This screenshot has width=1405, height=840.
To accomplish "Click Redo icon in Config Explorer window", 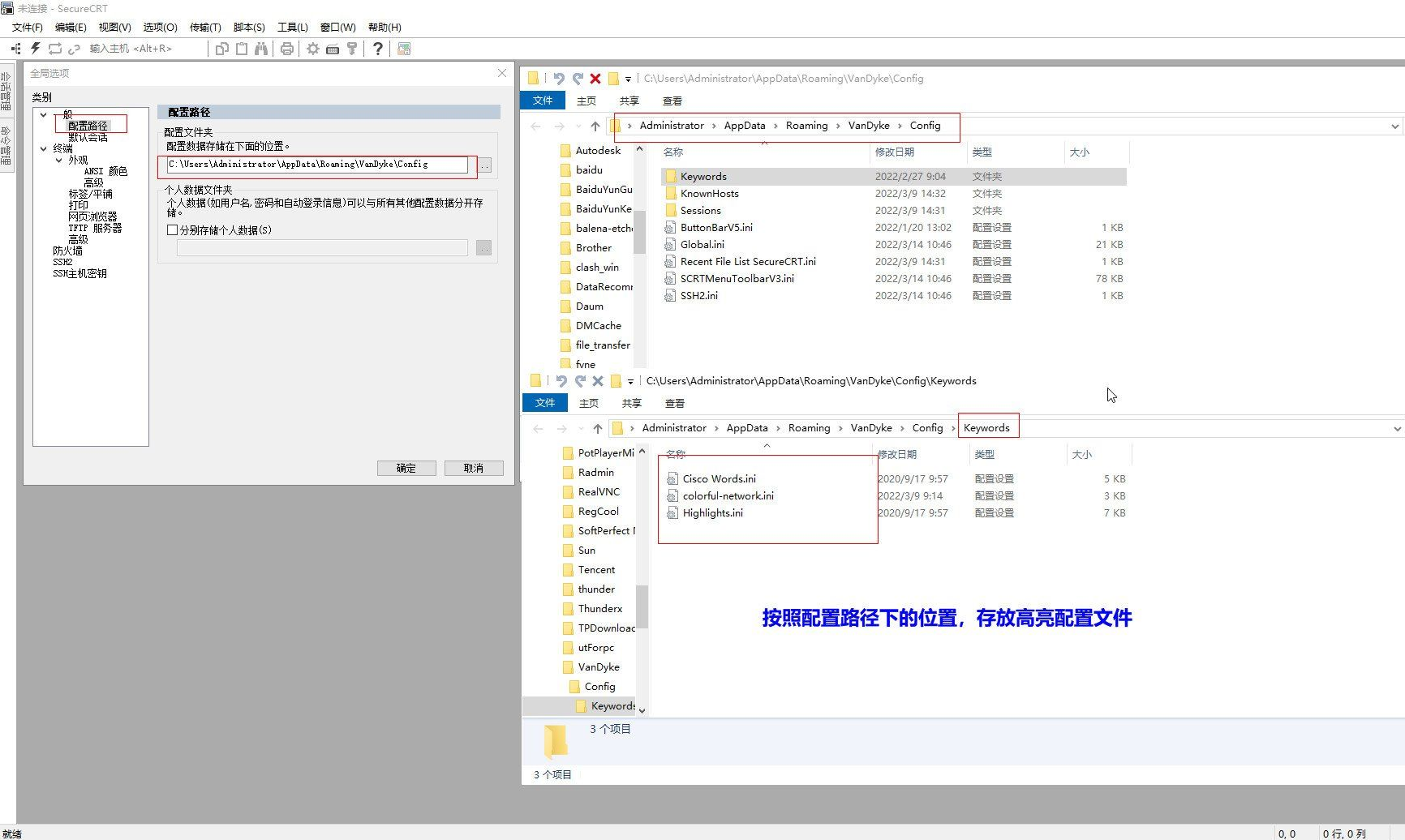I will click(578, 79).
